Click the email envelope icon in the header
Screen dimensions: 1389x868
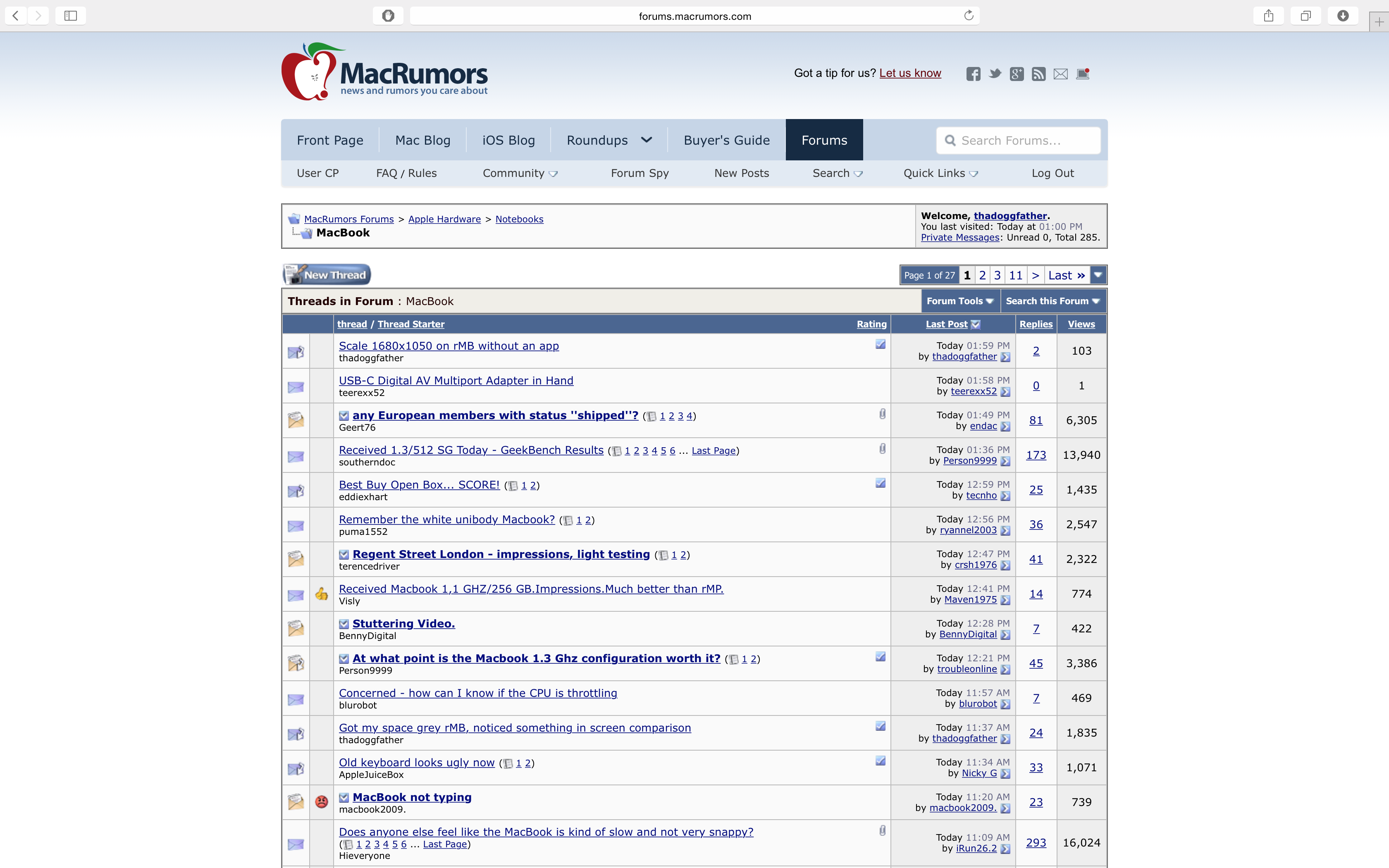(x=1060, y=74)
